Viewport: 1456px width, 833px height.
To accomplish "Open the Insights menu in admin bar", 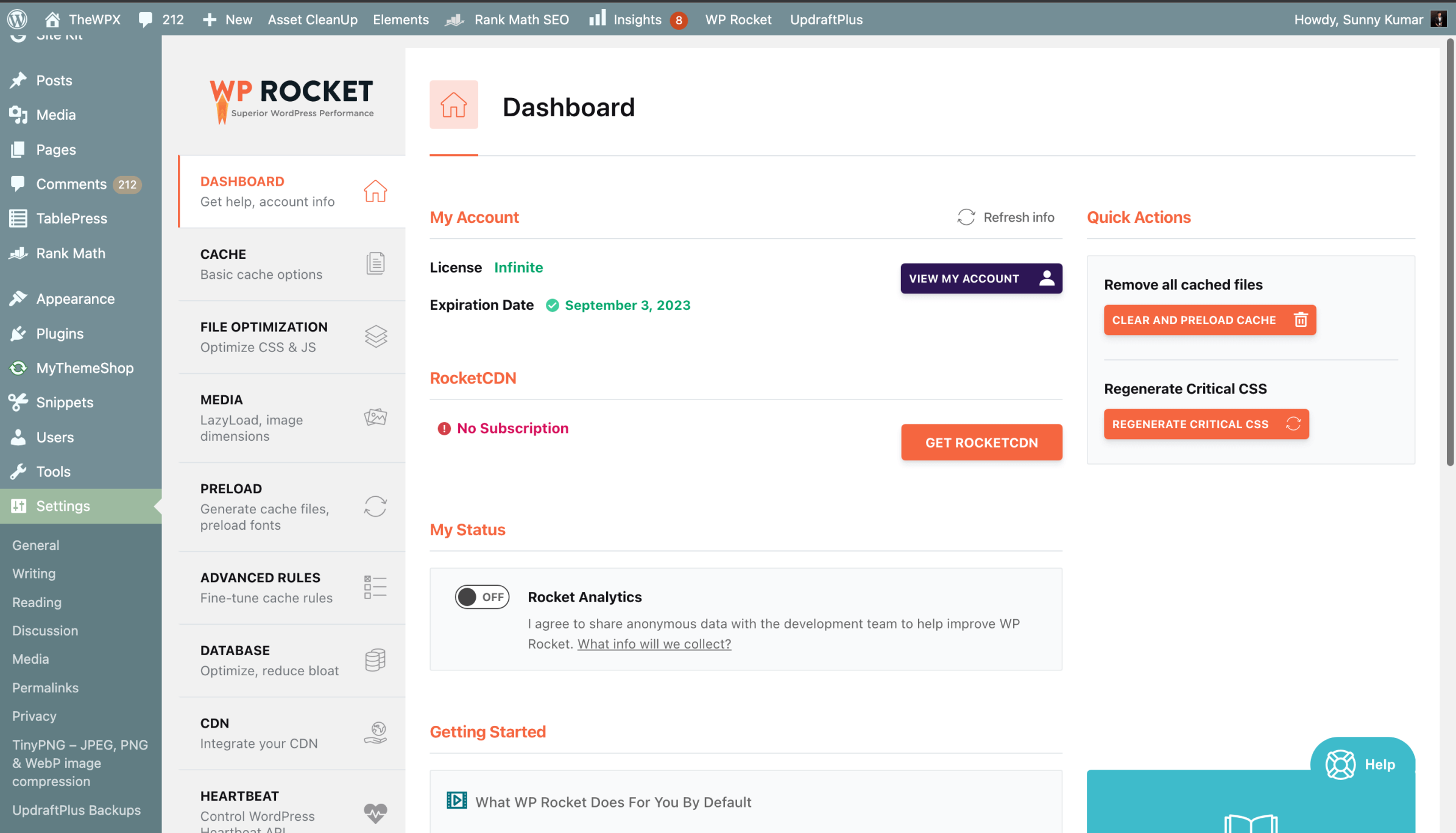I will (637, 19).
